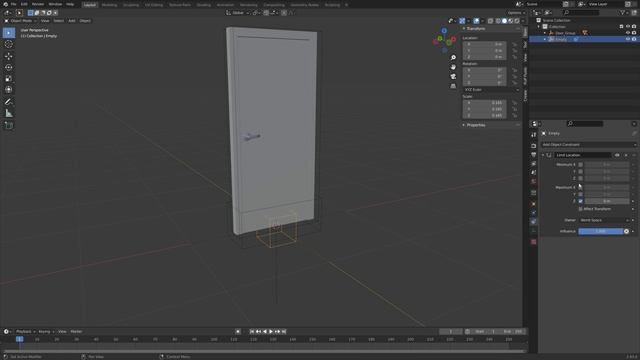This screenshot has width=640, height=360.
Task: Open the Object Constraints properties tab icon
Action: (533, 222)
